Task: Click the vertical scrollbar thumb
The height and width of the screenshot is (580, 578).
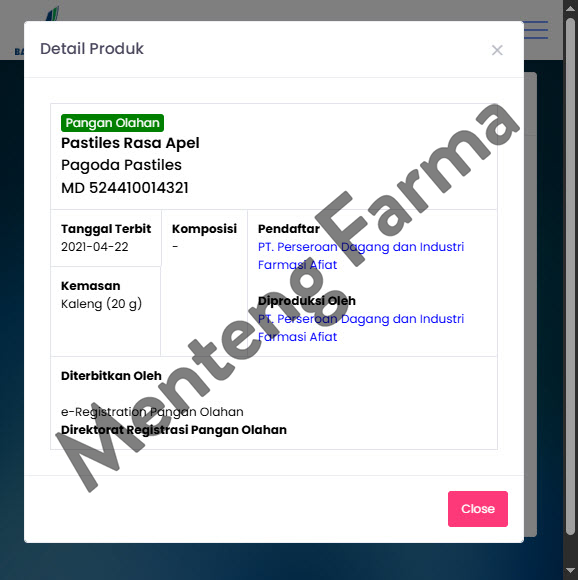Action: pos(570,276)
